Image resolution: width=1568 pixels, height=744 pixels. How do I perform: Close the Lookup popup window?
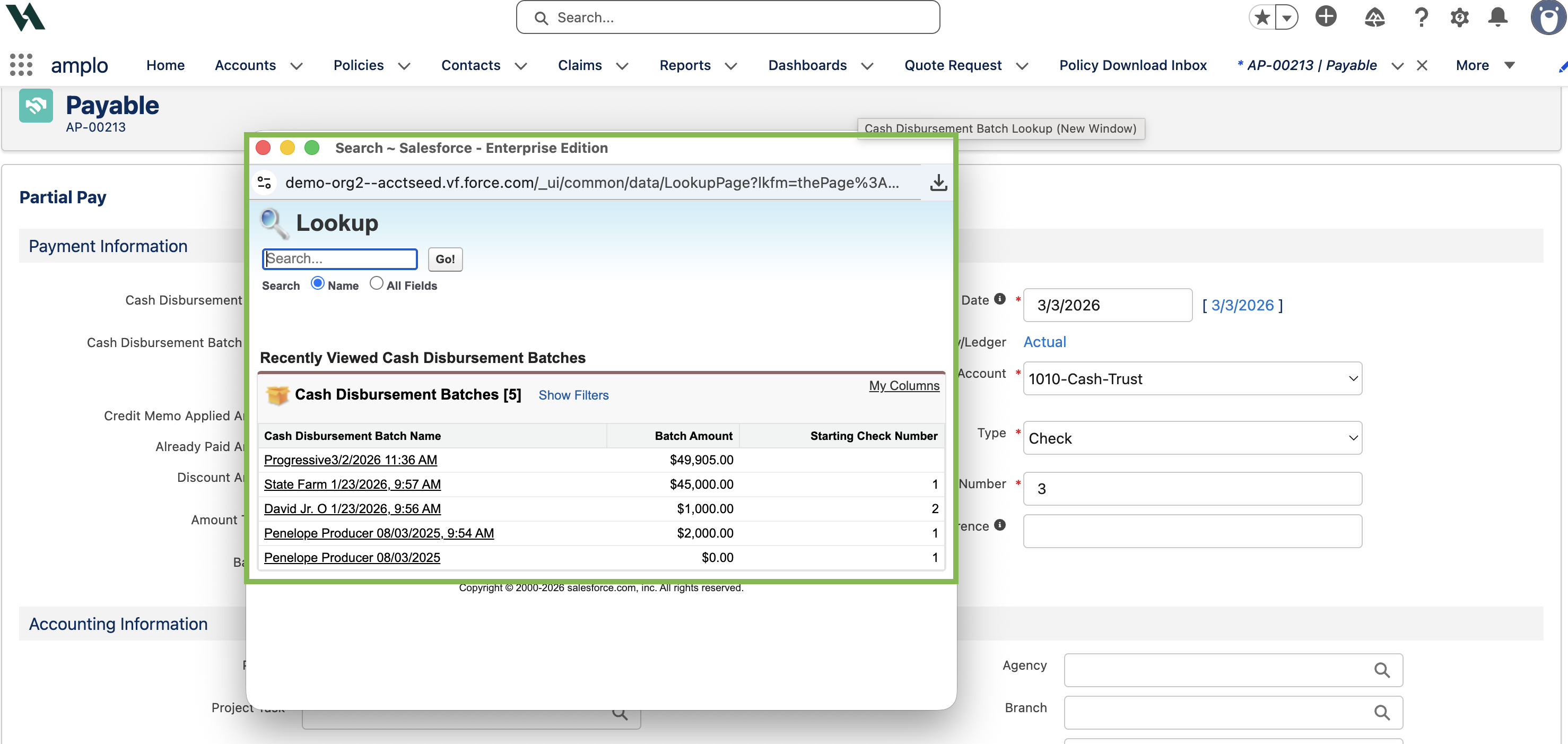click(x=263, y=148)
